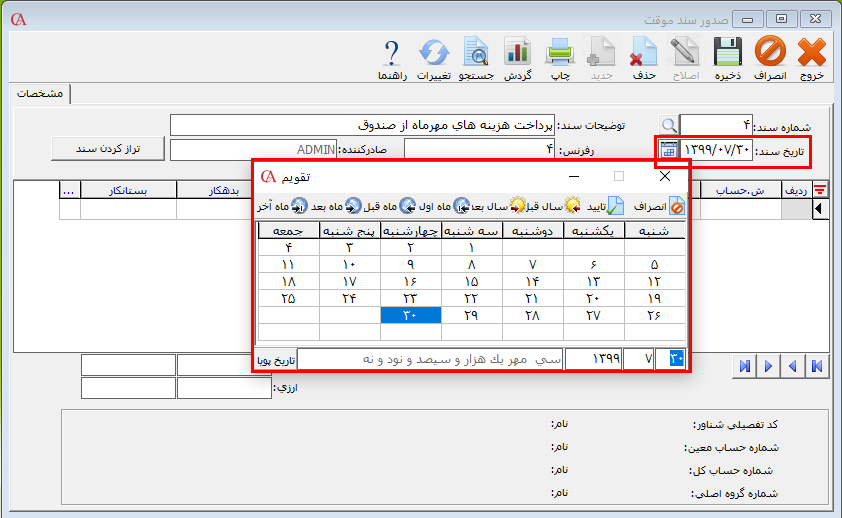
Task: Go to previous record navigation arrow
Action: (793, 366)
